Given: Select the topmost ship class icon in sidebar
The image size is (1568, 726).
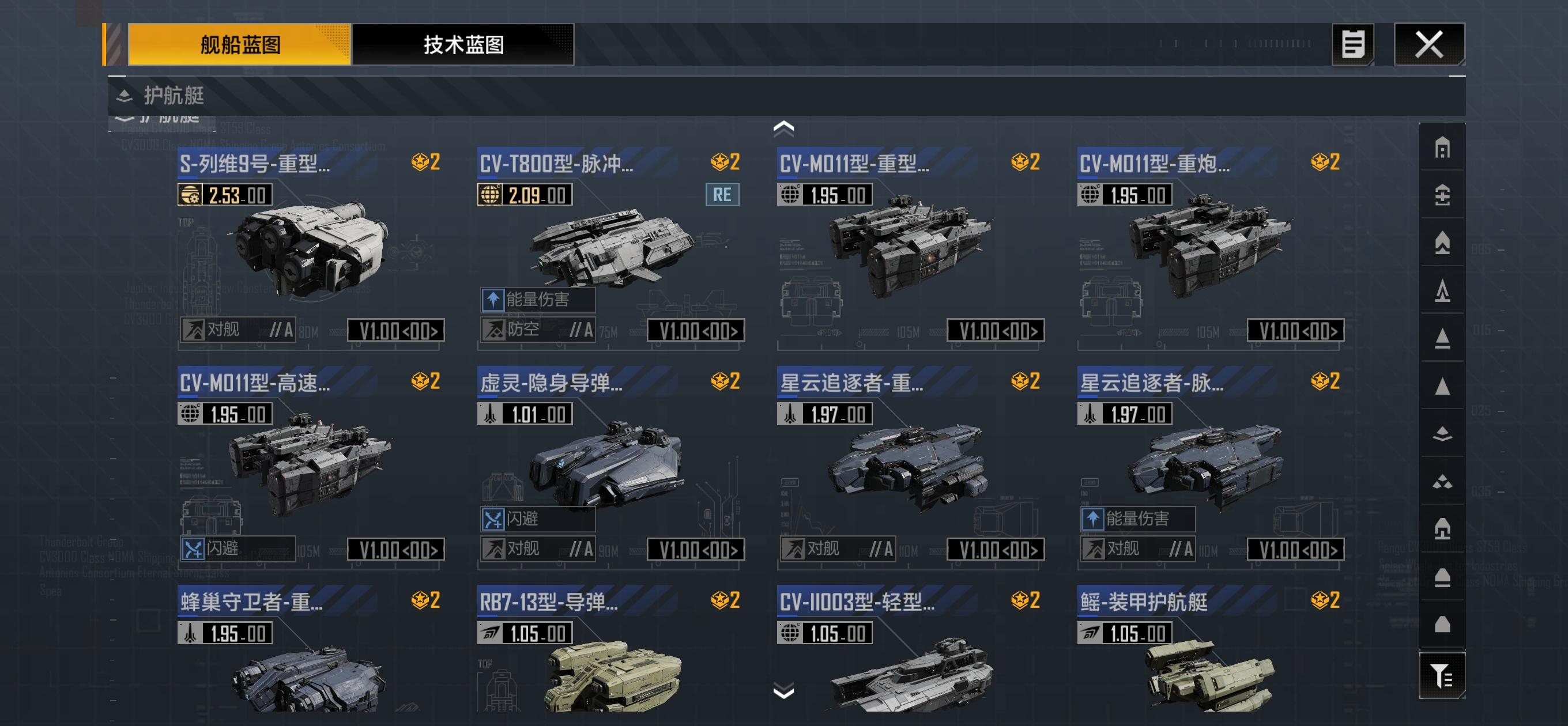Looking at the screenshot, I should coord(1442,148).
